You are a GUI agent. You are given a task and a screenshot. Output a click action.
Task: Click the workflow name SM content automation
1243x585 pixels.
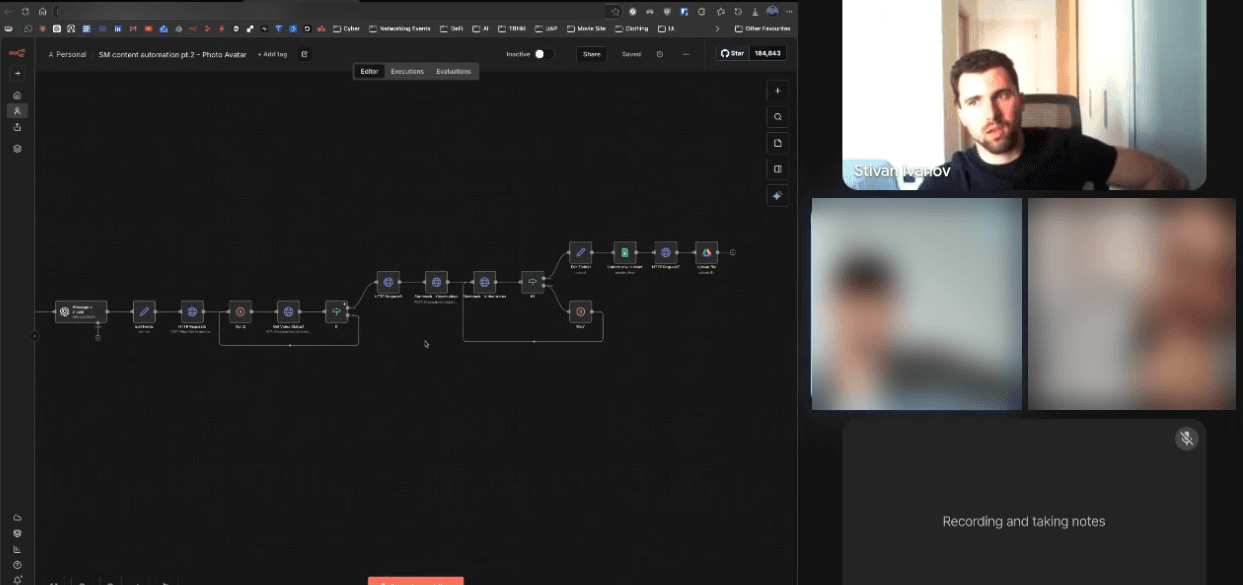tap(172, 54)
